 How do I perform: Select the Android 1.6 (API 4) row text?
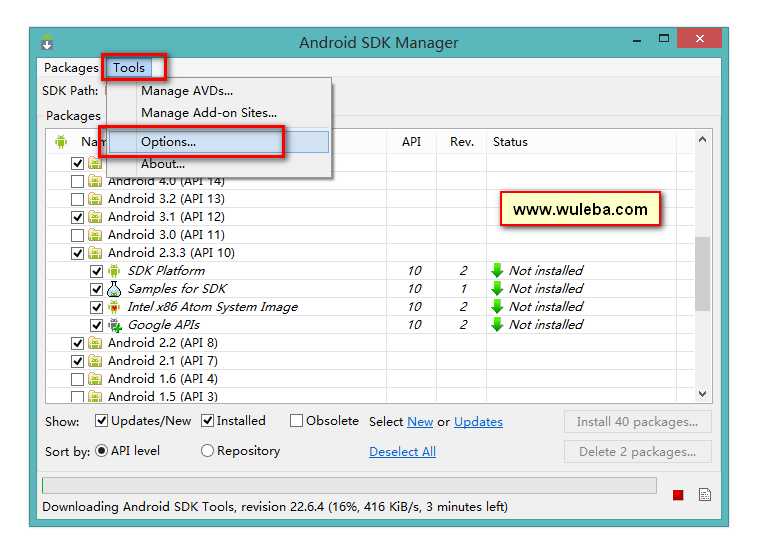coord(163,379)
